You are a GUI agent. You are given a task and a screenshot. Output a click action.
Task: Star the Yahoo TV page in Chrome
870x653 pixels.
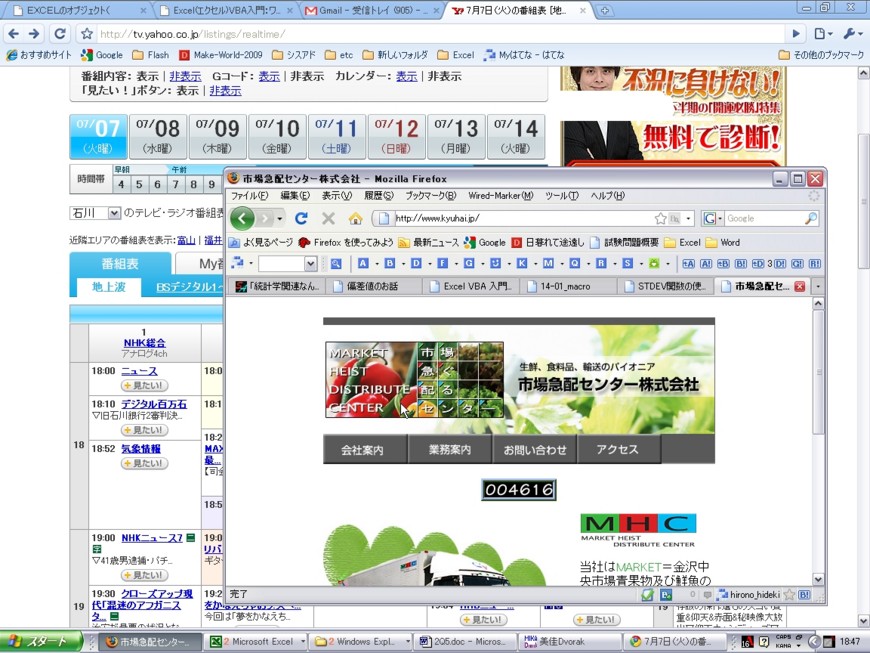tap(87, 34)
